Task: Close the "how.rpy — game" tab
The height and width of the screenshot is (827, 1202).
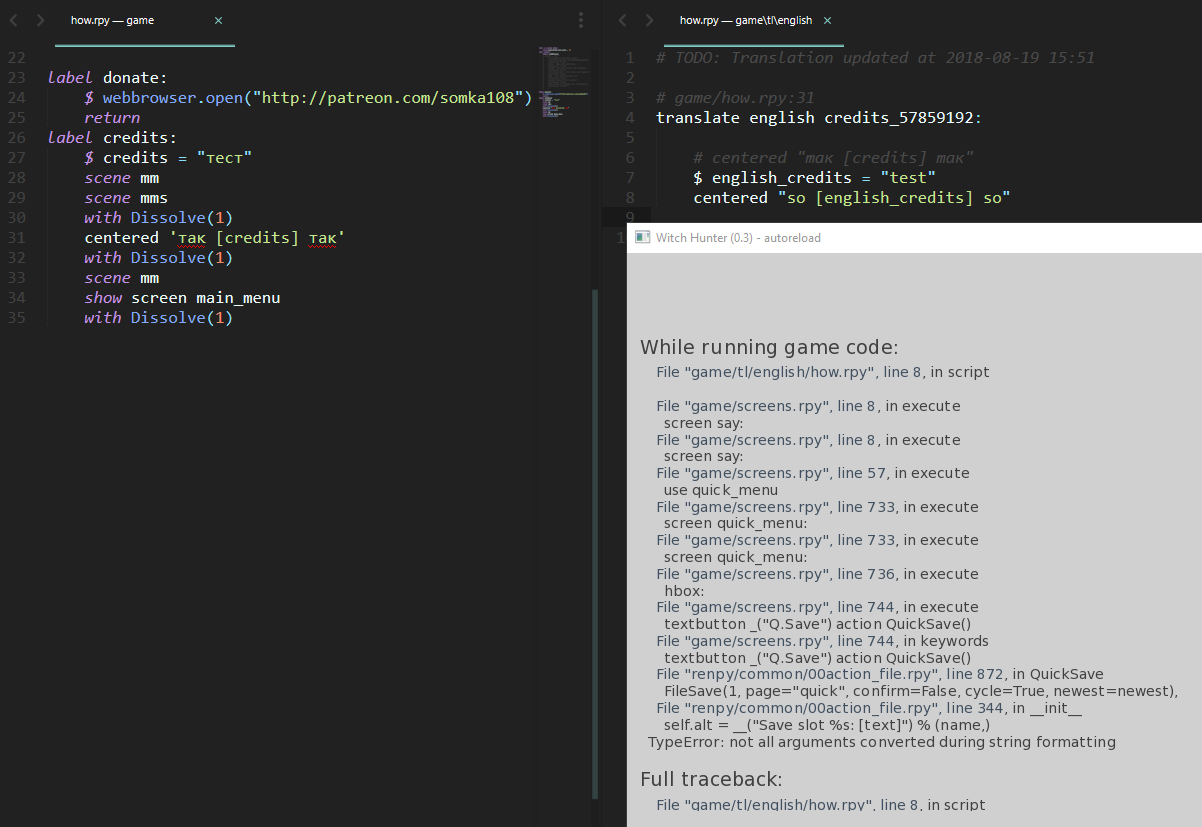Action: point(219,20)
